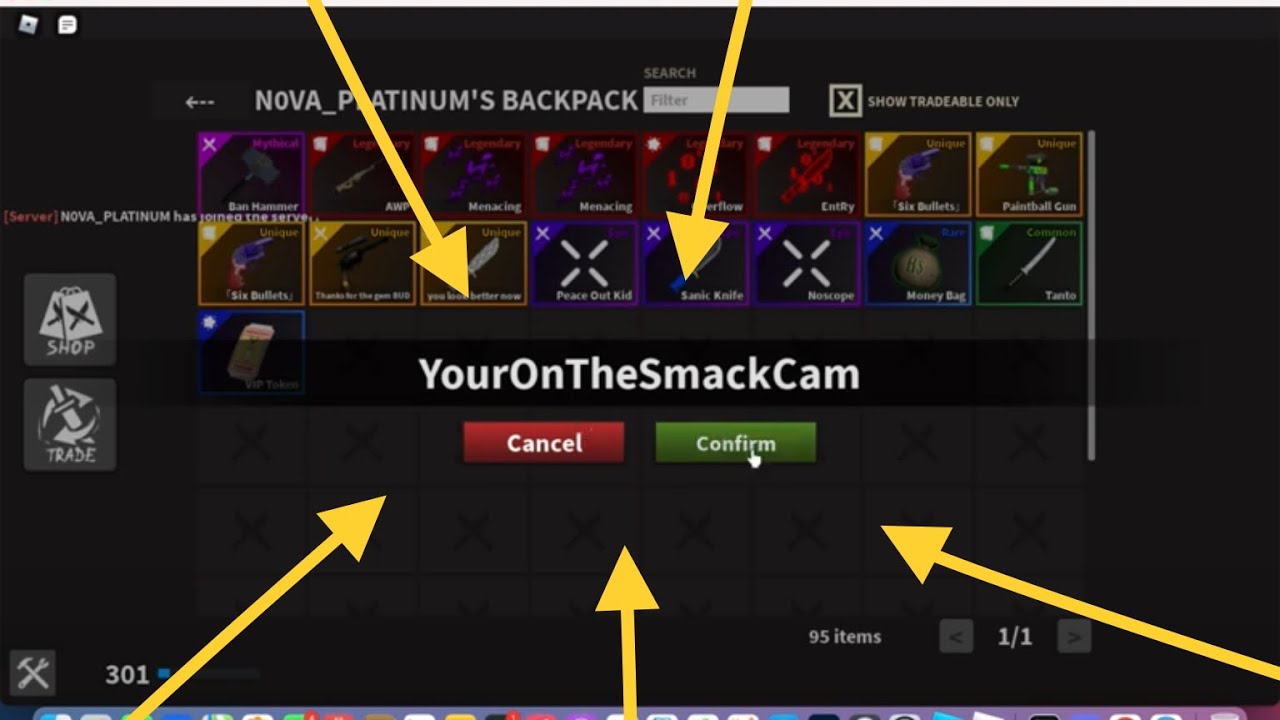Screen dimensions: 1280x720
Task: Cancel the trade request
Action: (x=544, y=443)
